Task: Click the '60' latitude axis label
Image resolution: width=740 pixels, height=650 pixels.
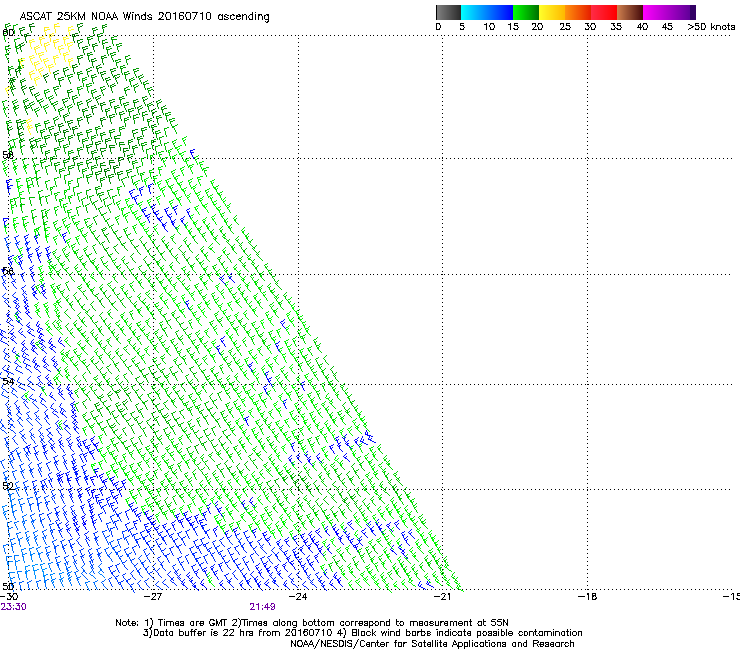Action: coord(8,33)
